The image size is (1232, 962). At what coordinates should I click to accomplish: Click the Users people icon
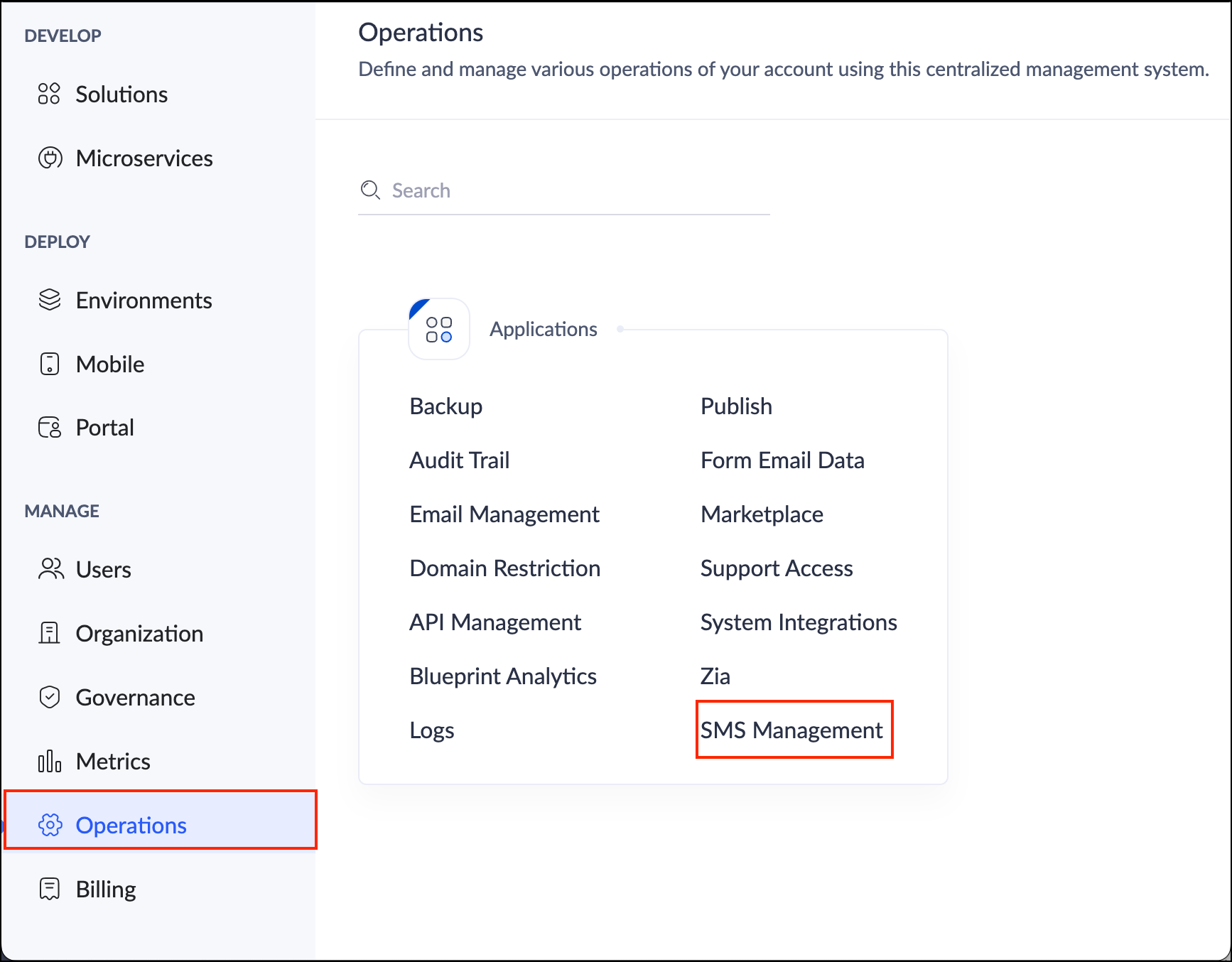[50, 569]
